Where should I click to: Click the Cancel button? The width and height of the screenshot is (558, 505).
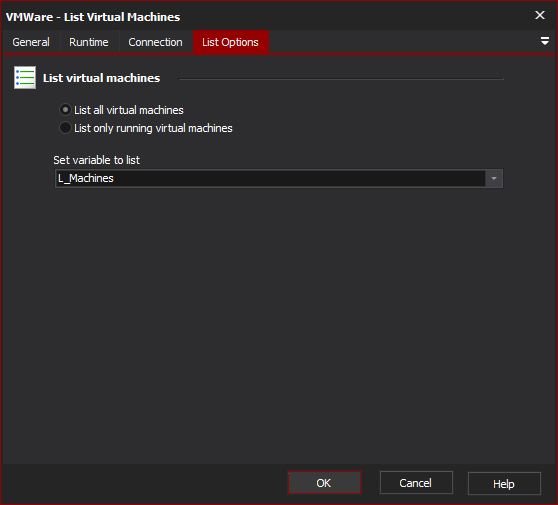coord(416,483)
